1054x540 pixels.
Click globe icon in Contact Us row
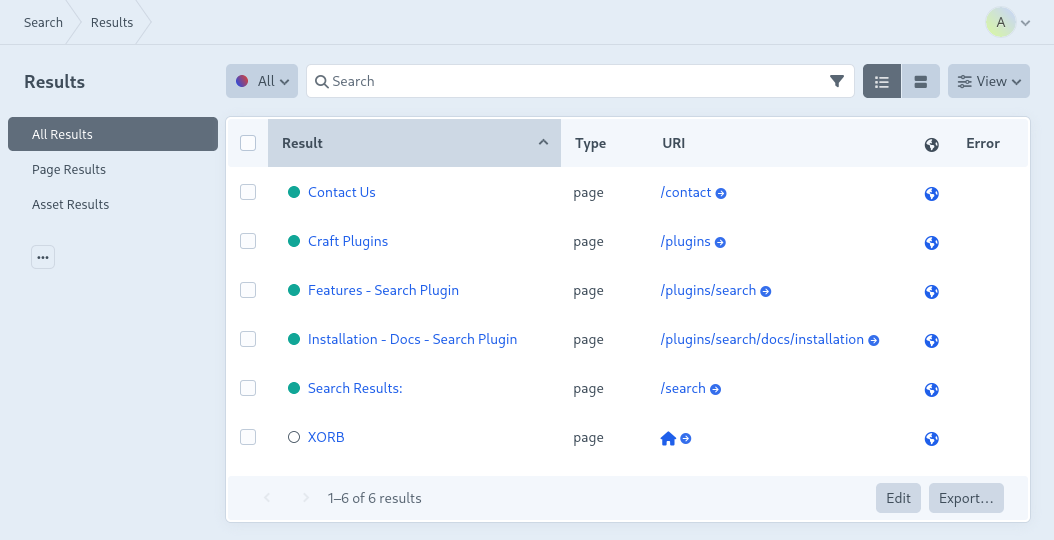coord(932,193)
